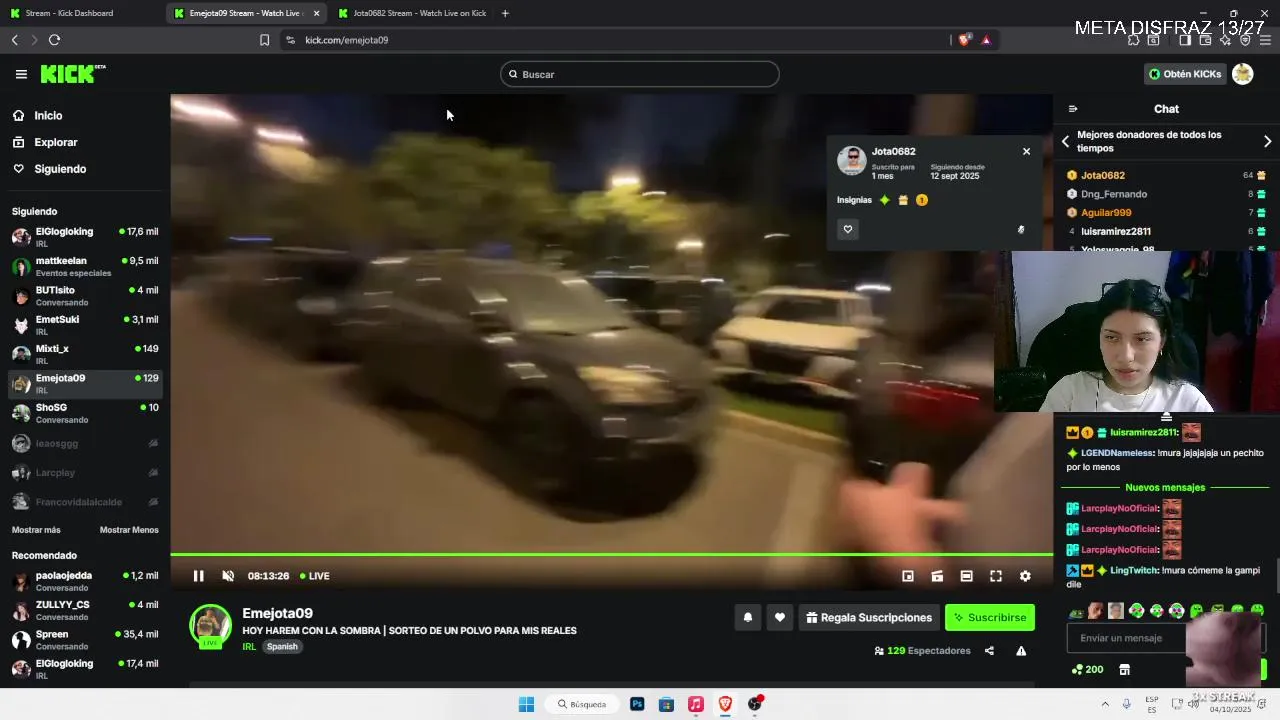Screen dimensions: 1280x720
Task: Open paolaojedda recommended channel
Action: 84,581
